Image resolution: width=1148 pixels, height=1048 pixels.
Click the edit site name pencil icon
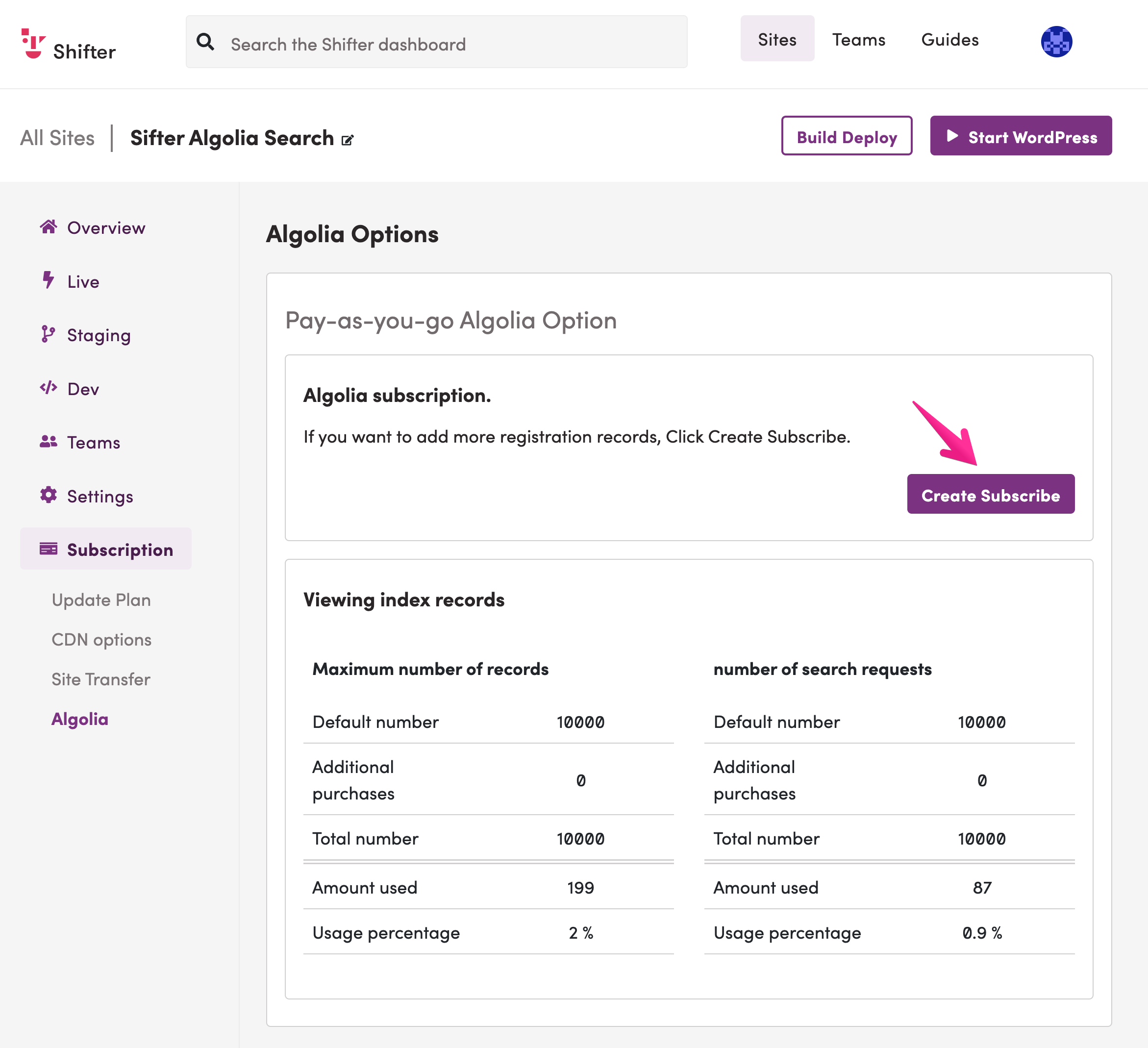[348, 140]
